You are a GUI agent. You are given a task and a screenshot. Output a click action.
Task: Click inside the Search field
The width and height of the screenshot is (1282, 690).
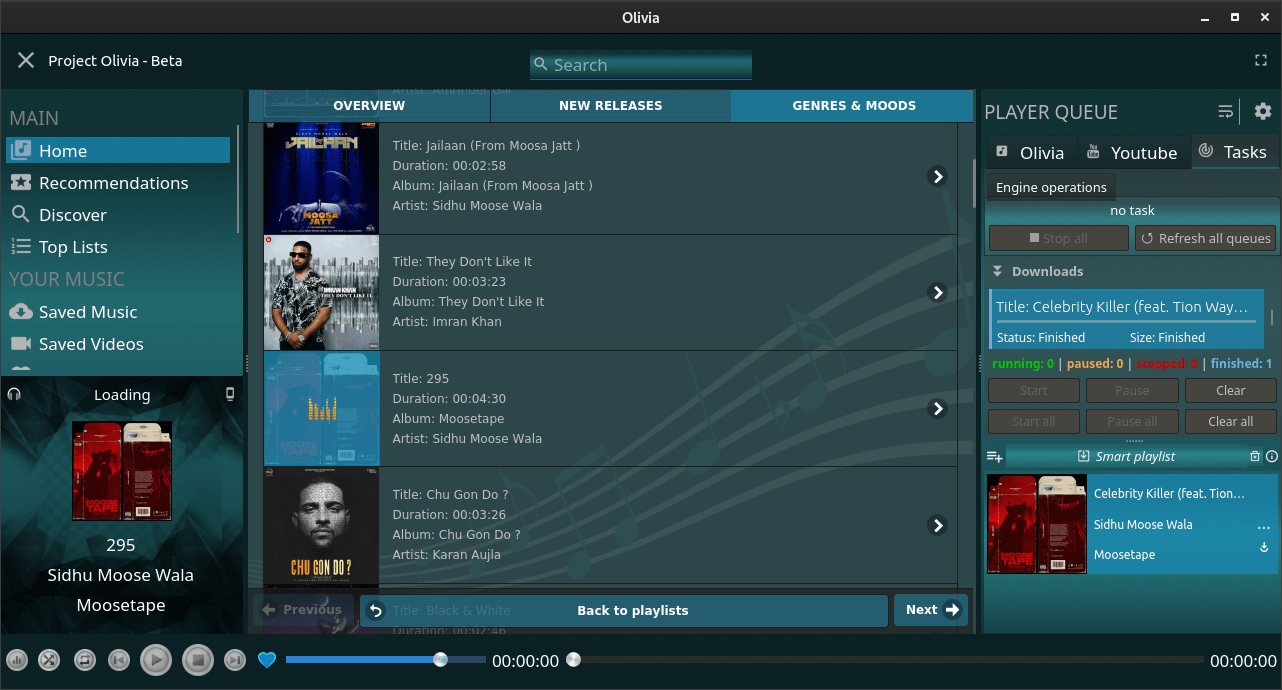[640, 65]
